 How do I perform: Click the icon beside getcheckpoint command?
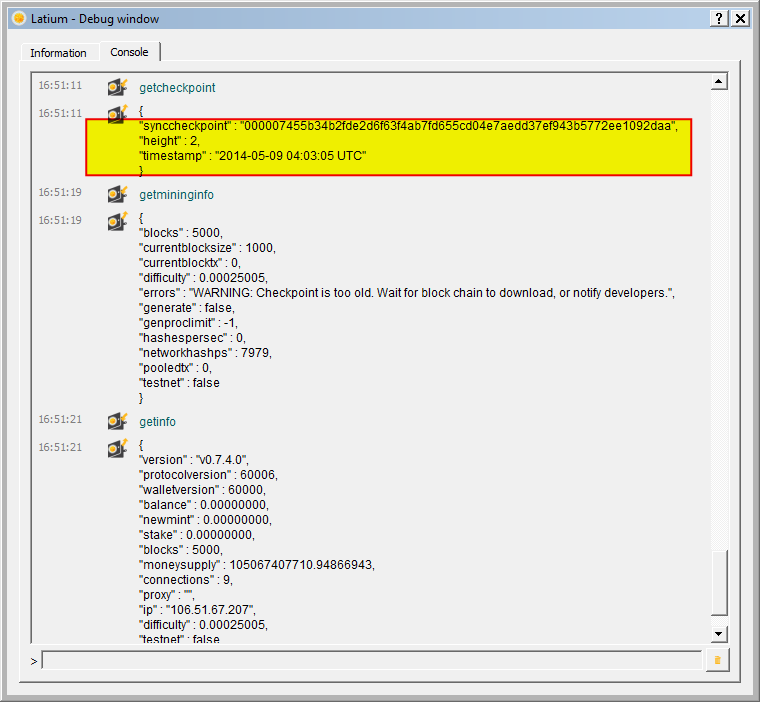(117, 87)
